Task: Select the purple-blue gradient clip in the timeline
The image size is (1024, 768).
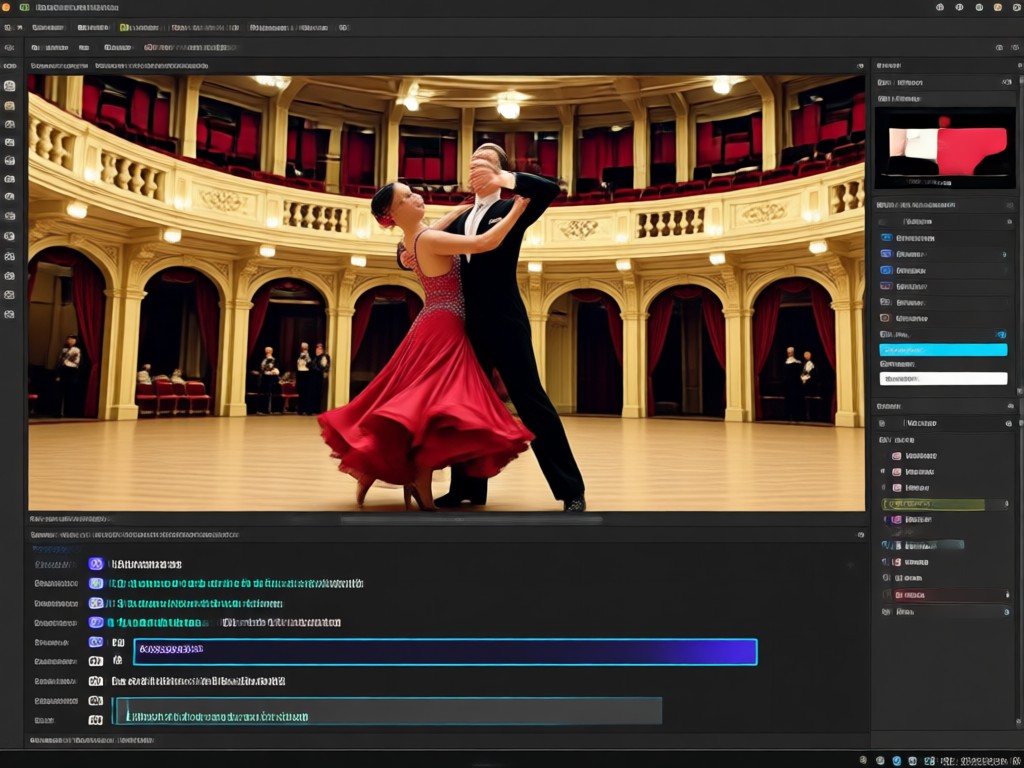Action: click(445, 652)
